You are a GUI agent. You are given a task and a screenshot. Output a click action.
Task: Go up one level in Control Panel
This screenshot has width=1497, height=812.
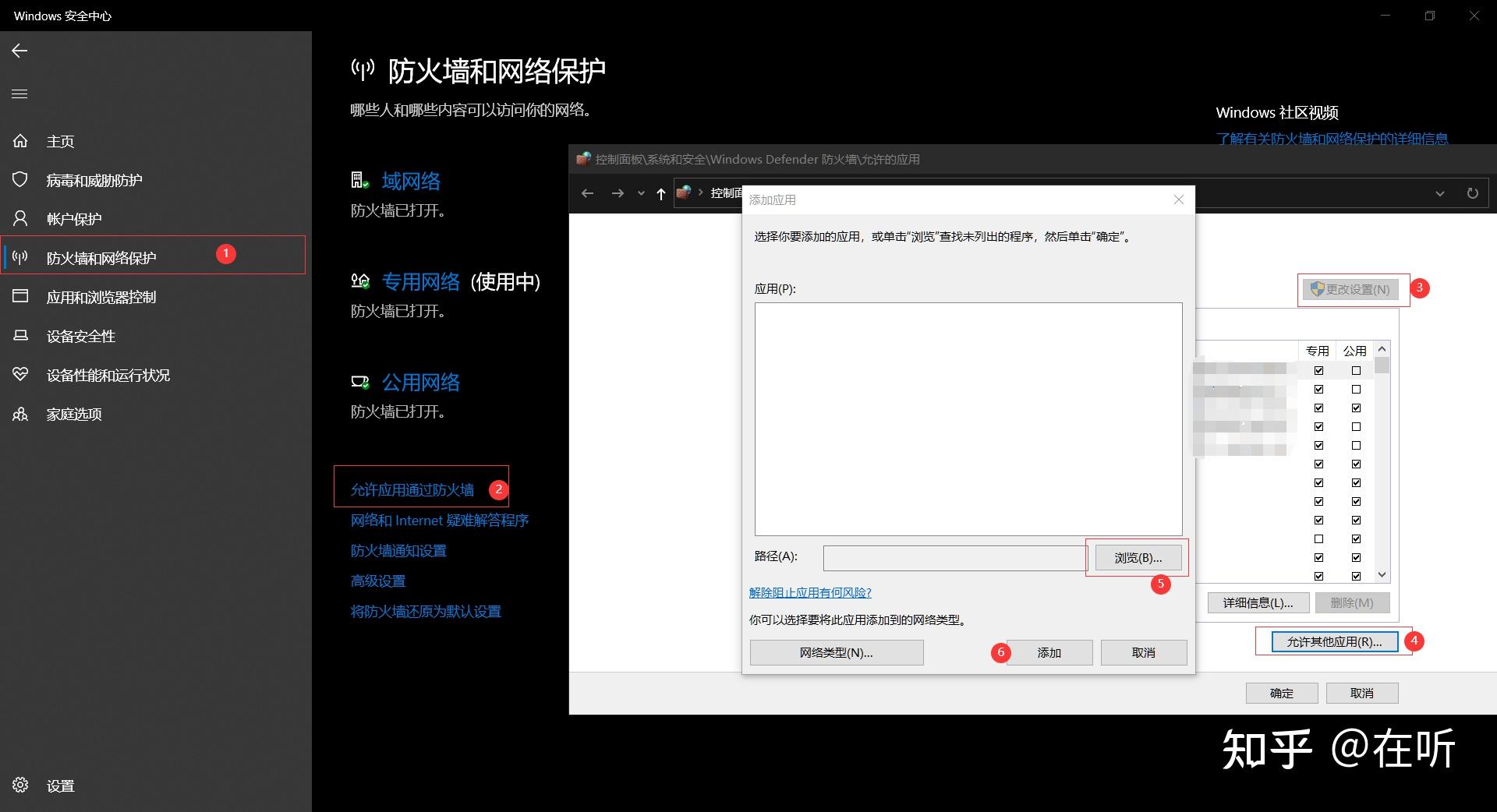coord(661,193)
